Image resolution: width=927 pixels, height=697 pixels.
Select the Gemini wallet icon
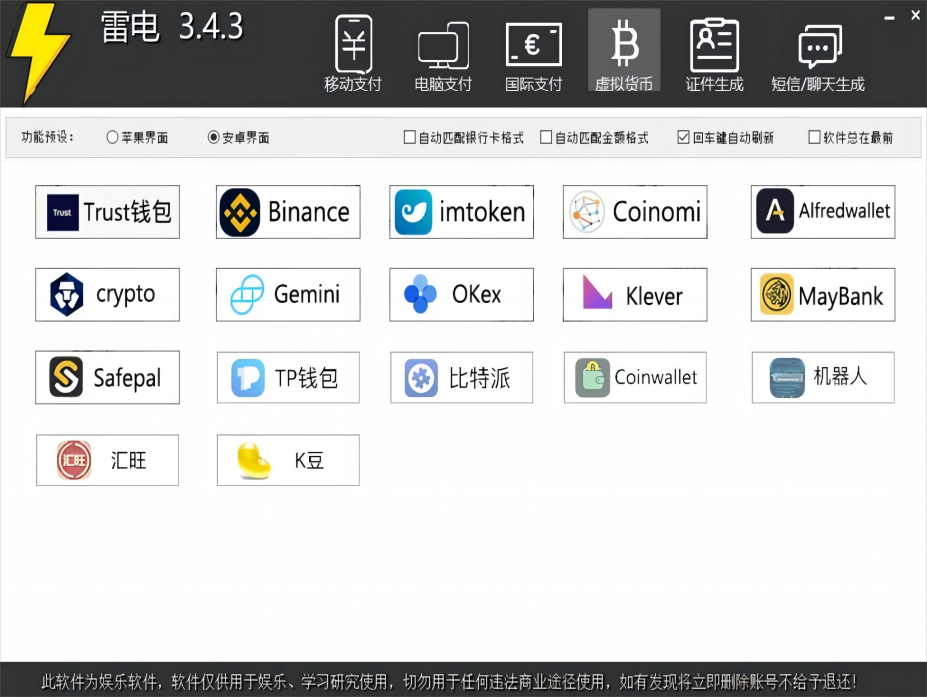pos(287,294)
